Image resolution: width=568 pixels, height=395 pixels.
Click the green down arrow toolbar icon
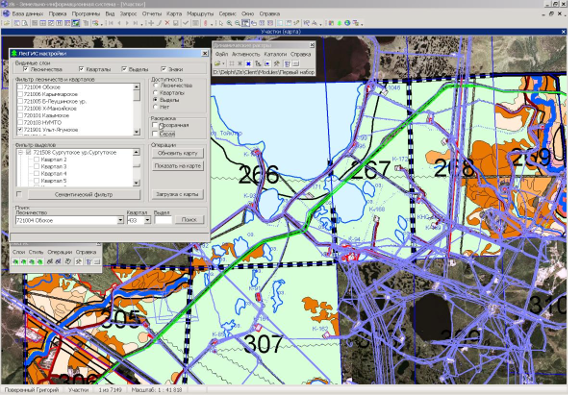click(x=339, y=23)
